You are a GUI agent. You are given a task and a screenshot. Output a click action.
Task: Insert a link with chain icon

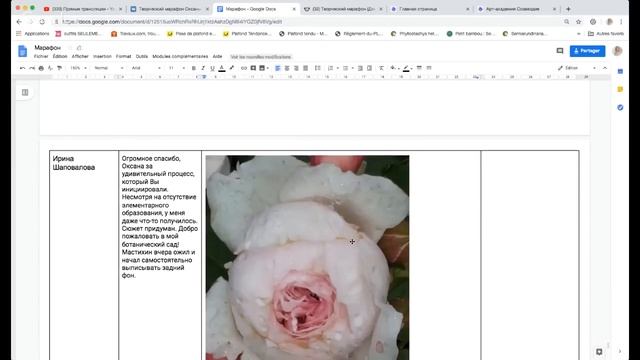(244, 68)
